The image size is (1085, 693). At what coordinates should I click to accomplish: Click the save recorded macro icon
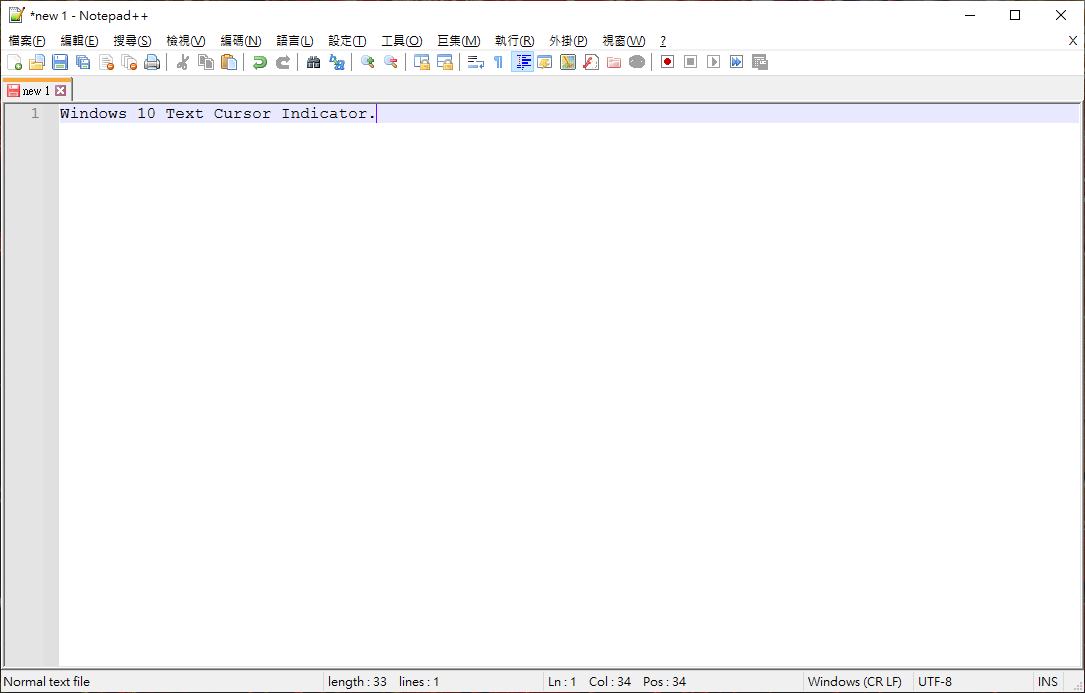pyautogui.click(x=760, y=62)
